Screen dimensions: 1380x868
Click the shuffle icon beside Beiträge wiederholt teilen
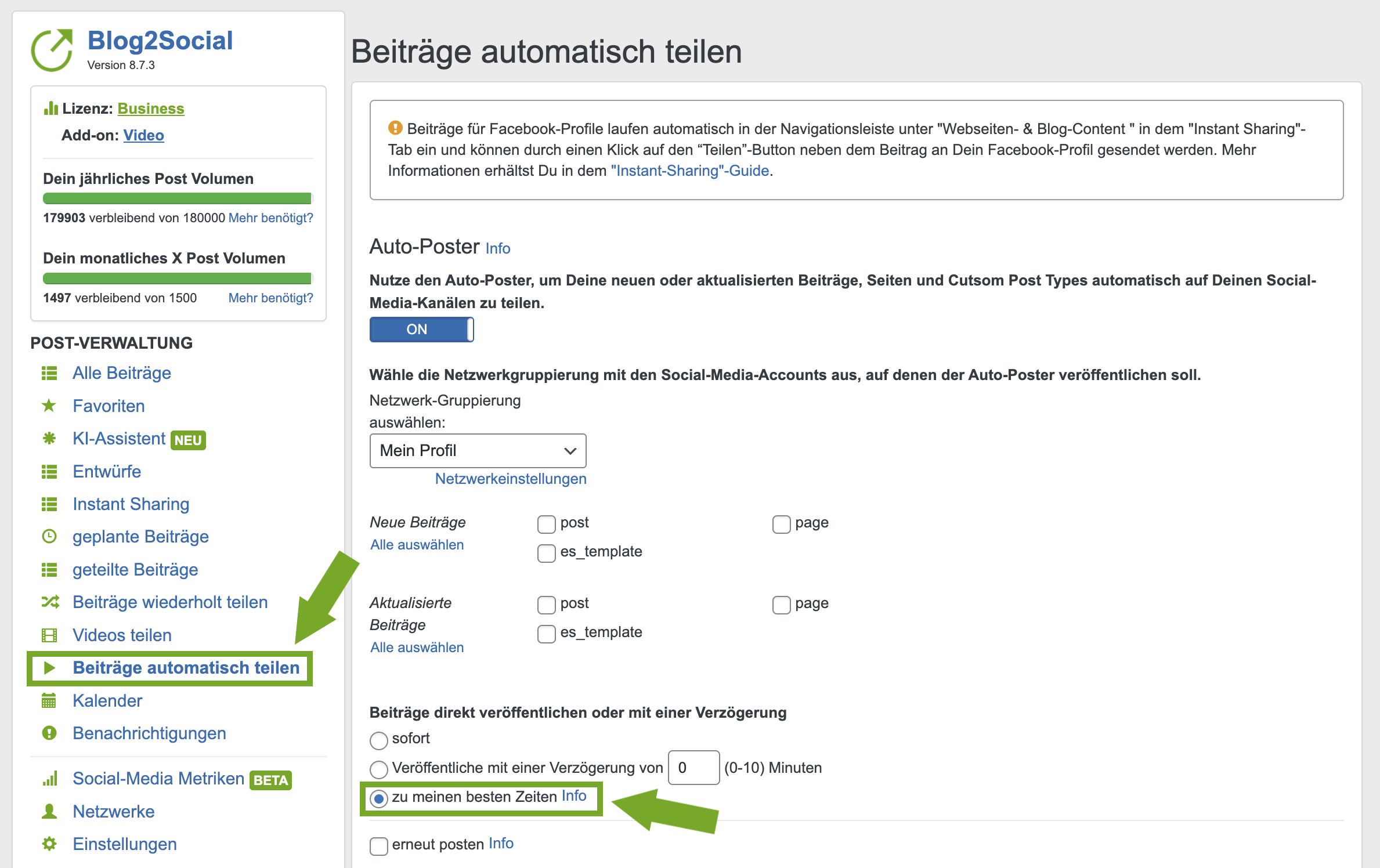50,602
